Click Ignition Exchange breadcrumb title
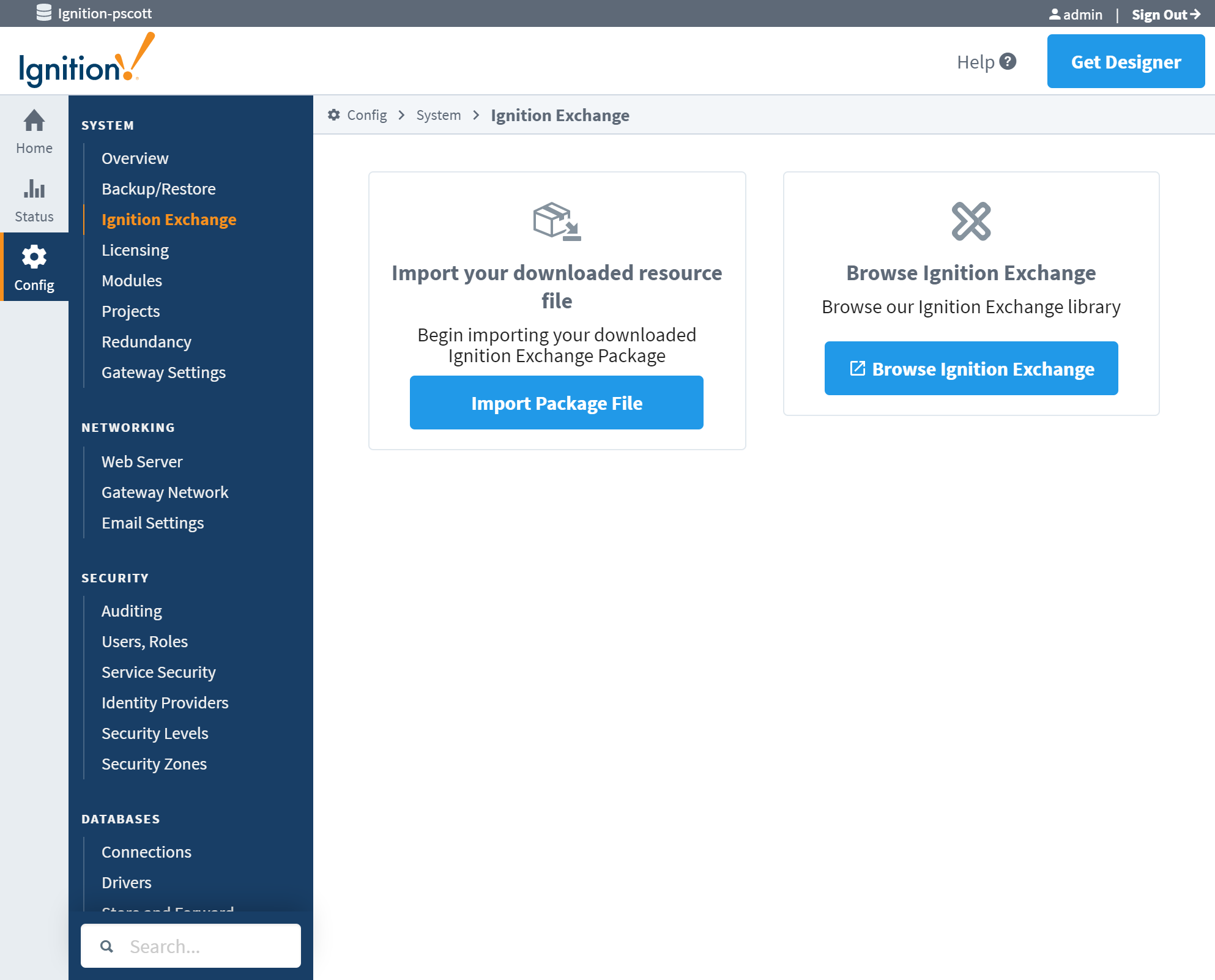This screenshot has height=980, width=1215. point(560,115)
